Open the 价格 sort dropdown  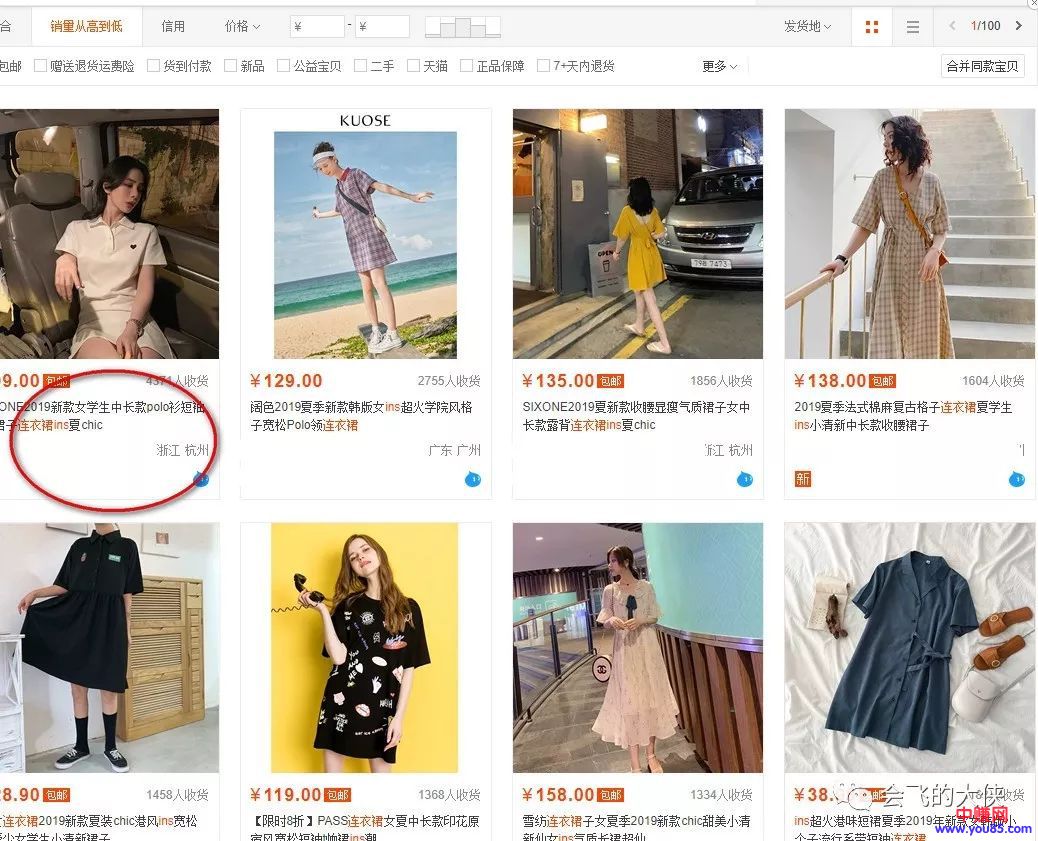point(242,26)
